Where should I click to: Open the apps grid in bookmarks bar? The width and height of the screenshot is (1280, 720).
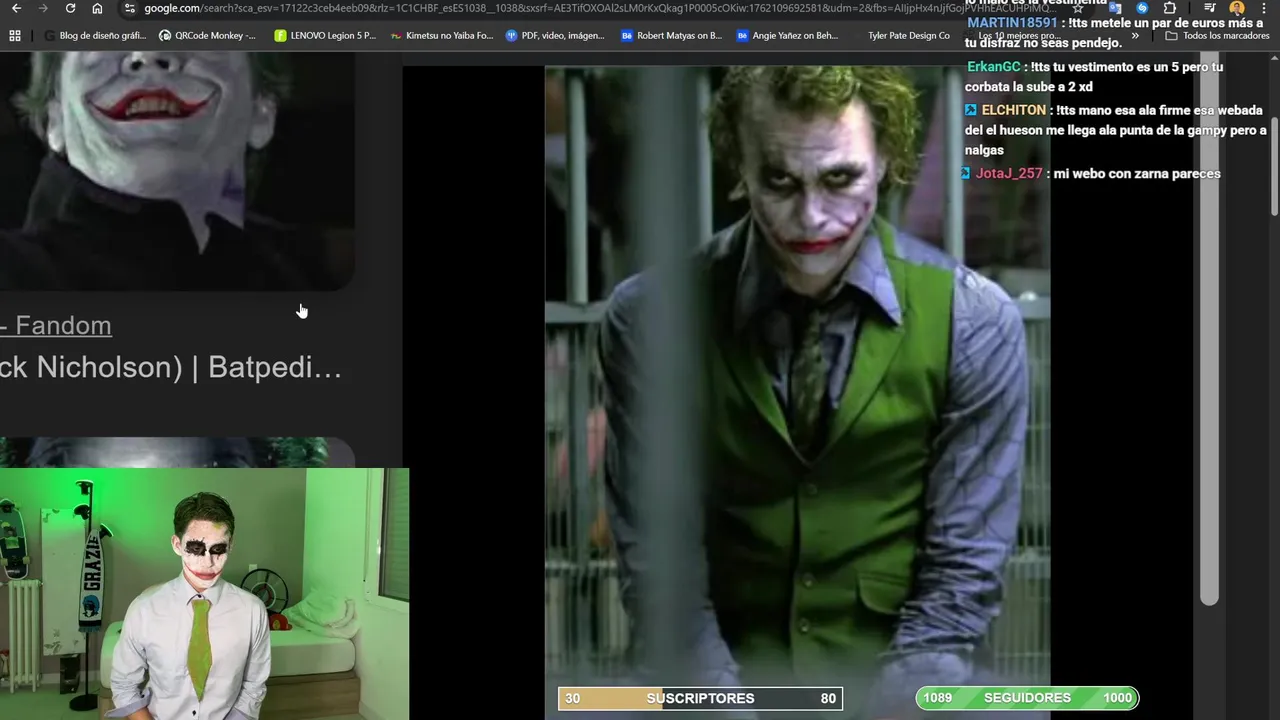pyautogui.click(x=15, y=35)
